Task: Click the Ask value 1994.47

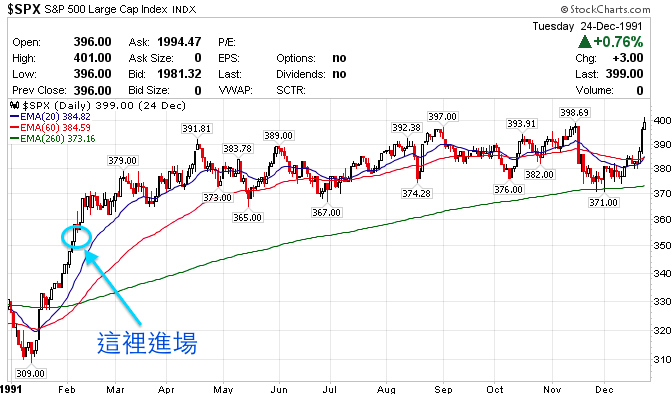Action: pos(179,42)
